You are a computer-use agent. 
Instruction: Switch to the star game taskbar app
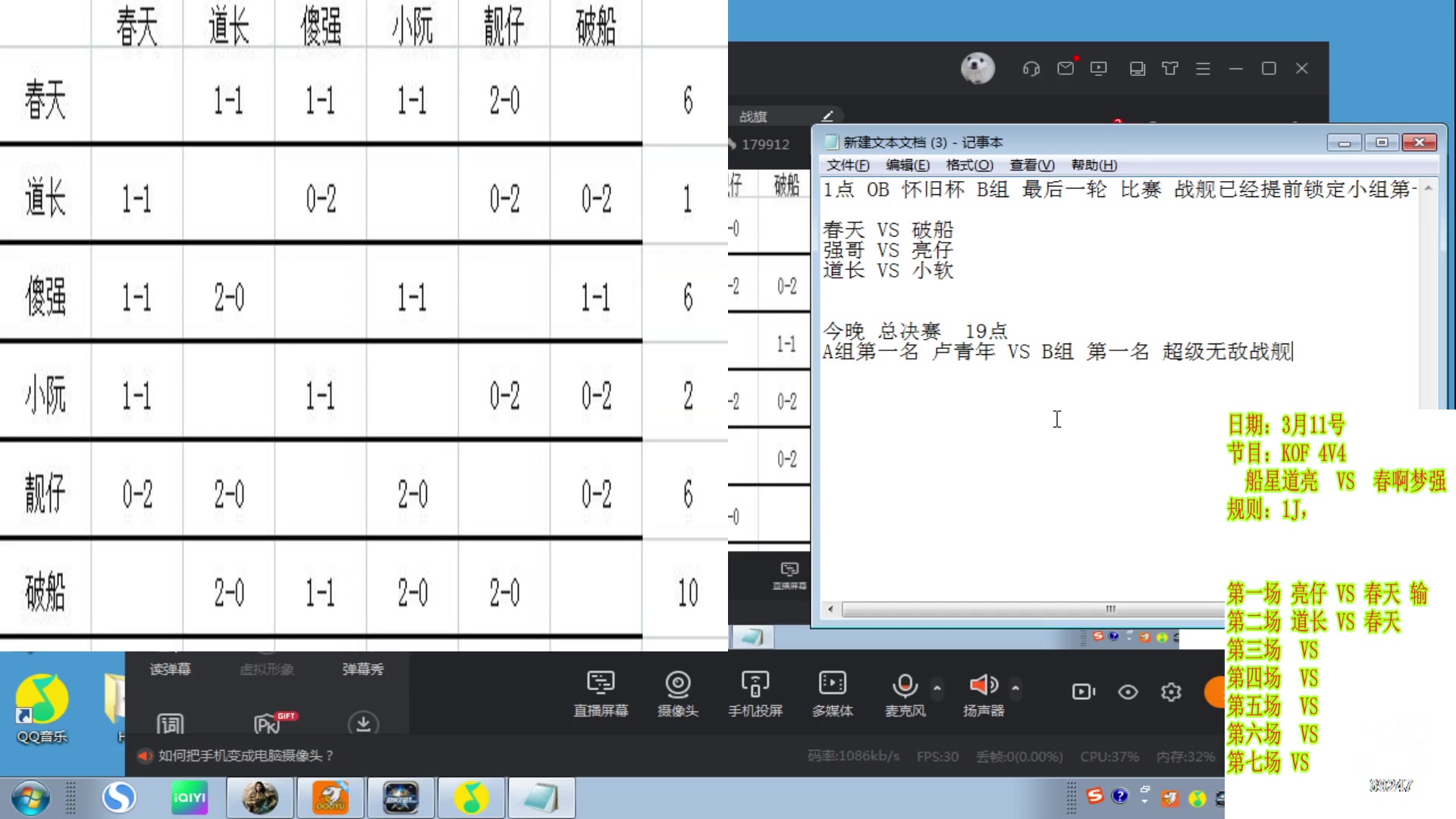coord(400,798)
